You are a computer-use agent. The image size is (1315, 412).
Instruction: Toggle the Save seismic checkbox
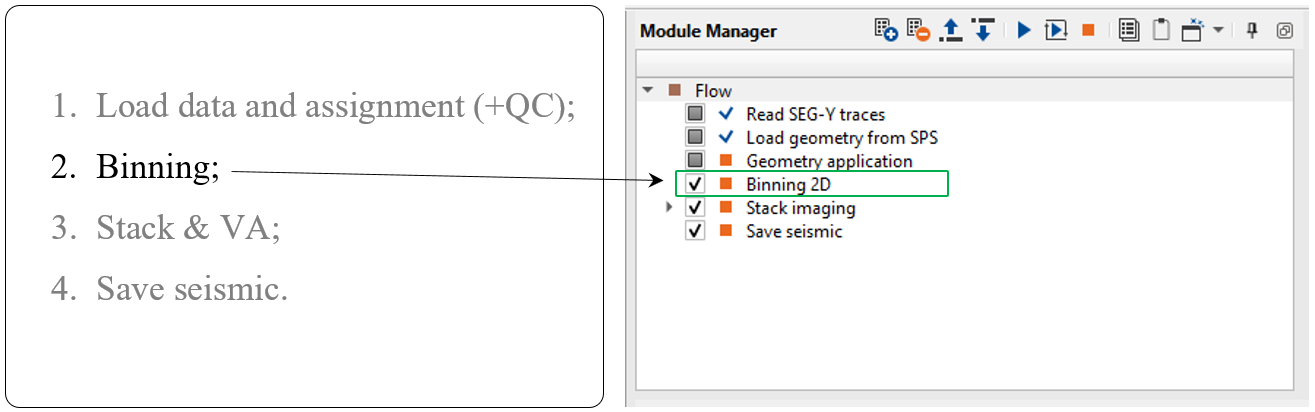click(x=696, y=231)
